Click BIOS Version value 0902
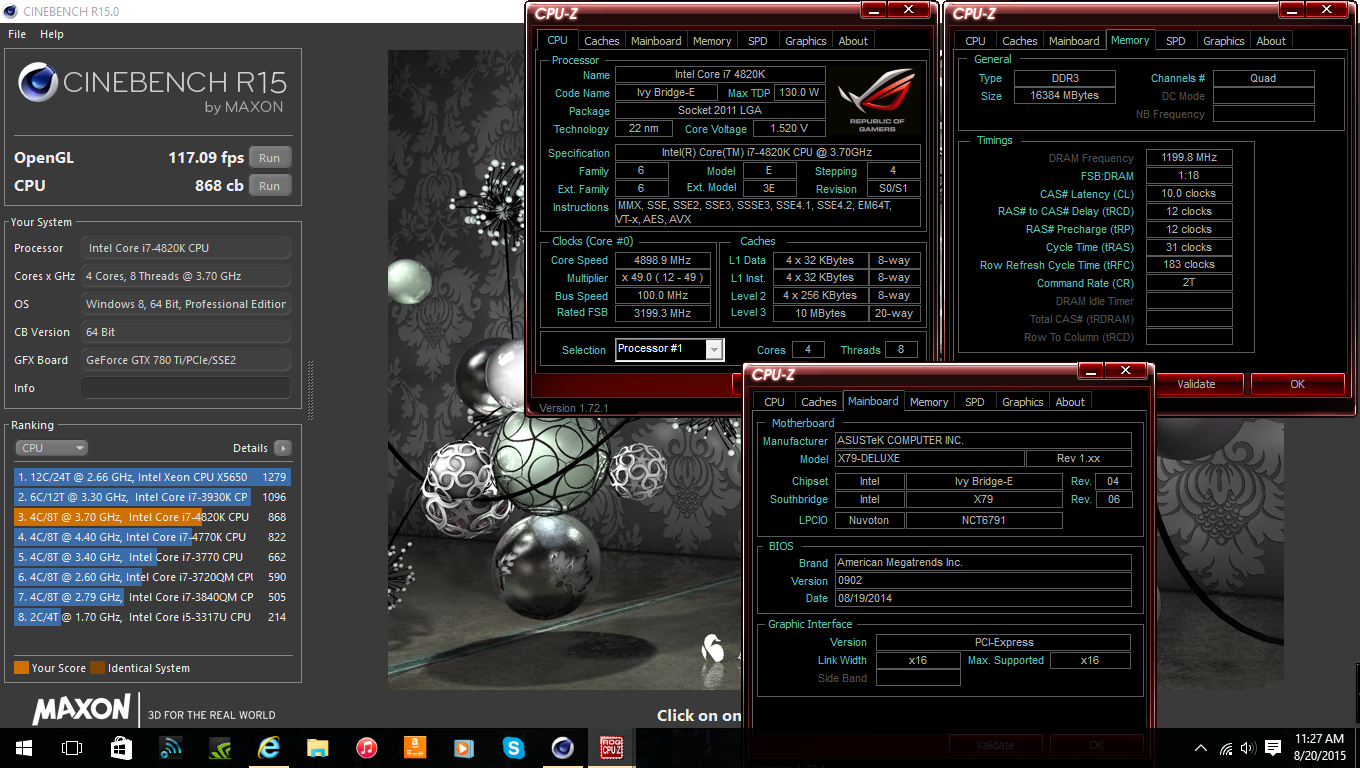The height and width of the screenshot is (768, 1360). pos(983,580)
